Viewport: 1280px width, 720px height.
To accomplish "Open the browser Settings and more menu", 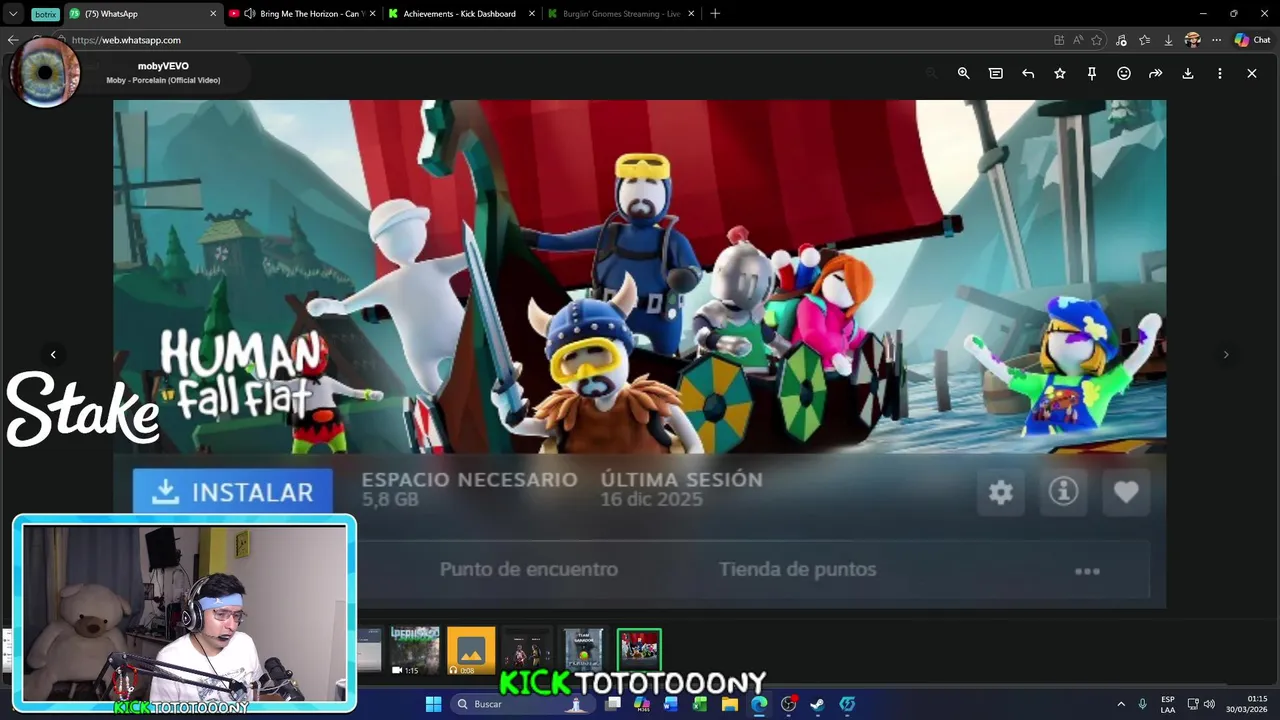I will click(x=1216, y=40).
